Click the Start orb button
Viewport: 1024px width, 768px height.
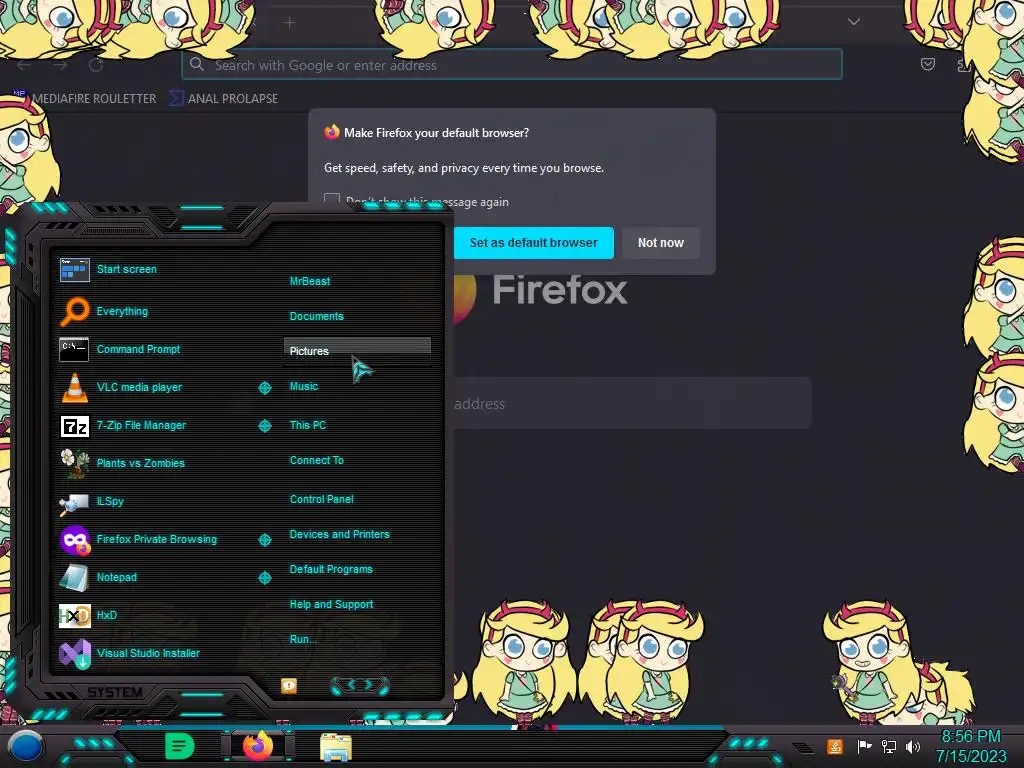[25, 746]
